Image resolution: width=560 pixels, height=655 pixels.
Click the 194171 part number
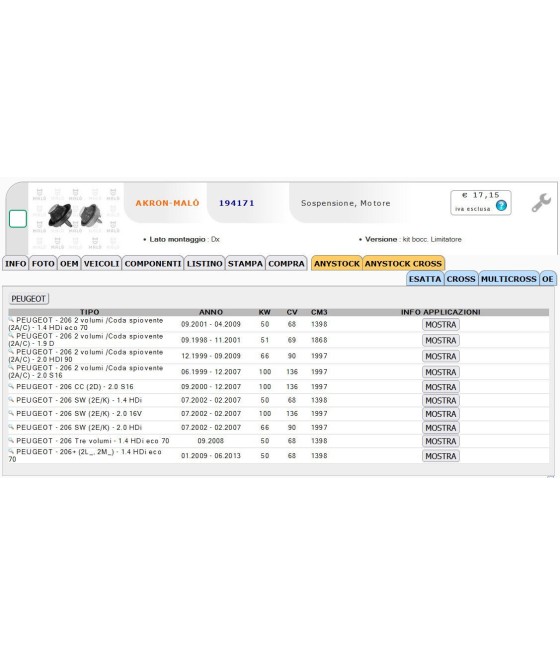click(x=236, y=203)
